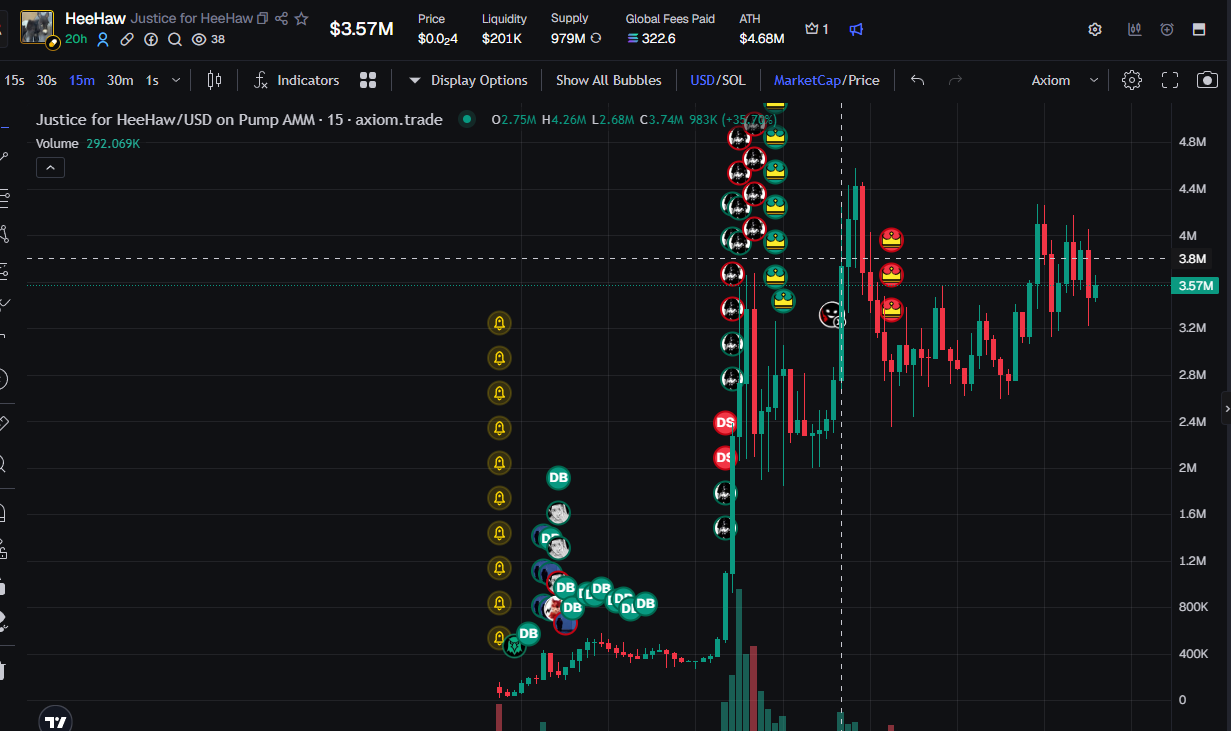Click the ATH $4.68M stat

pyautogui.click(x=762, y=29)
